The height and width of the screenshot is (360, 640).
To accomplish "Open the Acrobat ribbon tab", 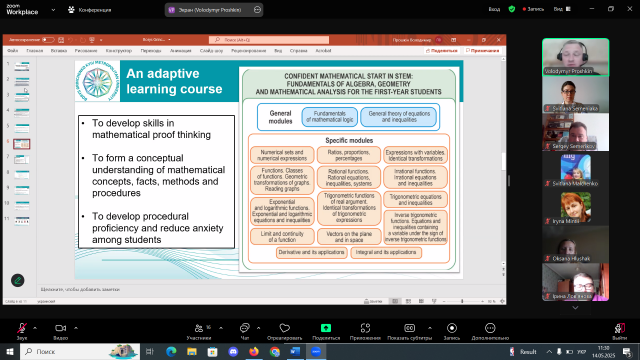I will click(x=323, y=51).
